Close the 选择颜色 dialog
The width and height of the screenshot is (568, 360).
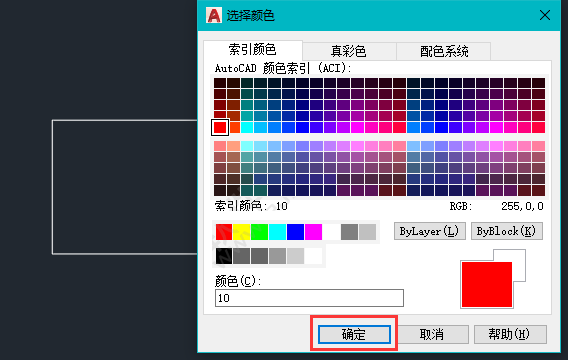pyautogui.click(x=545, y=15)
